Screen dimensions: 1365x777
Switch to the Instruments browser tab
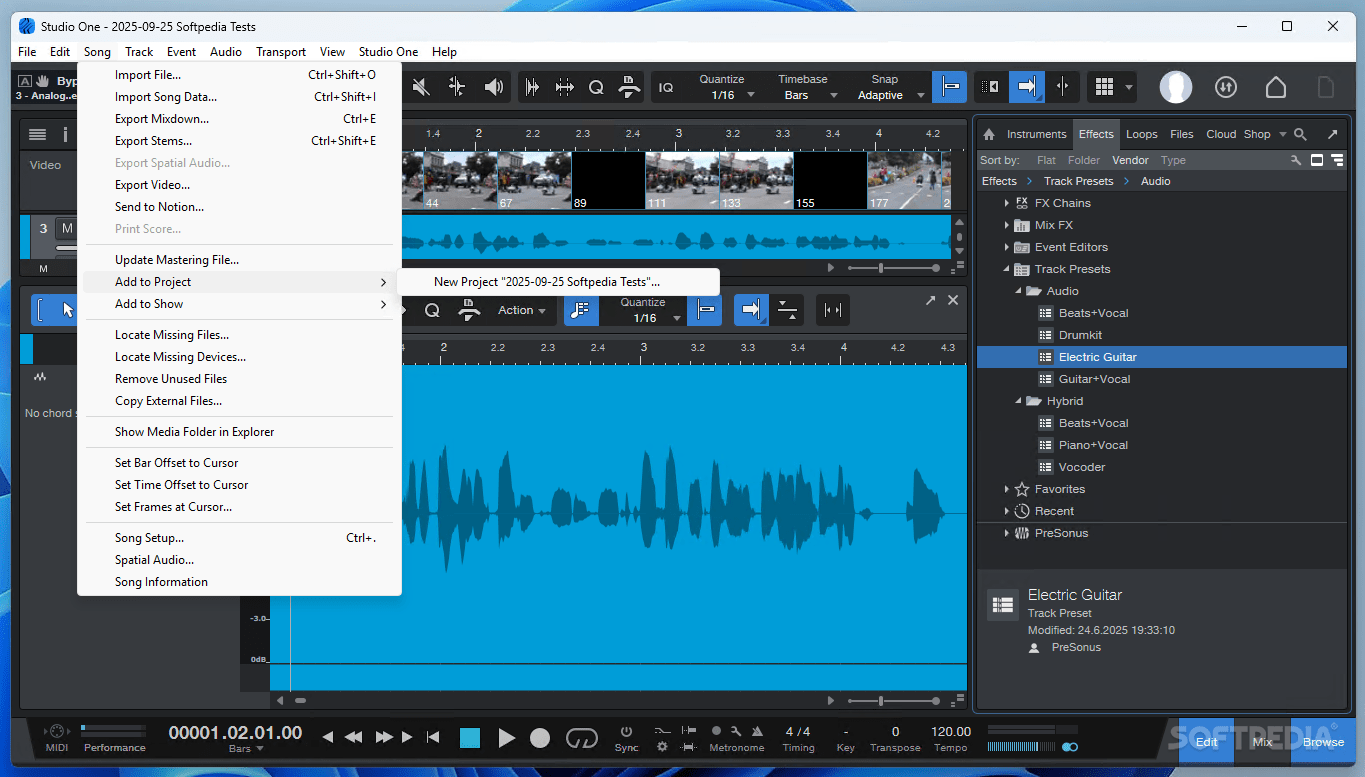click(x=1036, y=134)
